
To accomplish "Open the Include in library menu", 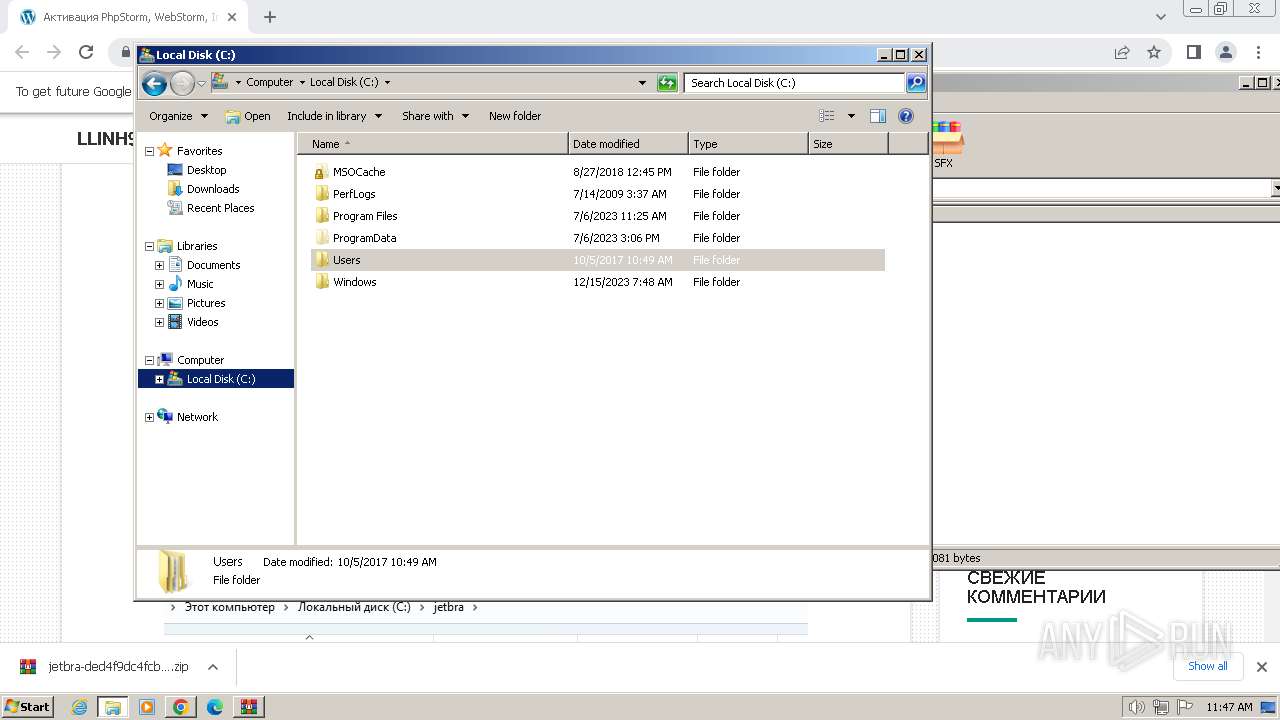I will coord(334,116).
